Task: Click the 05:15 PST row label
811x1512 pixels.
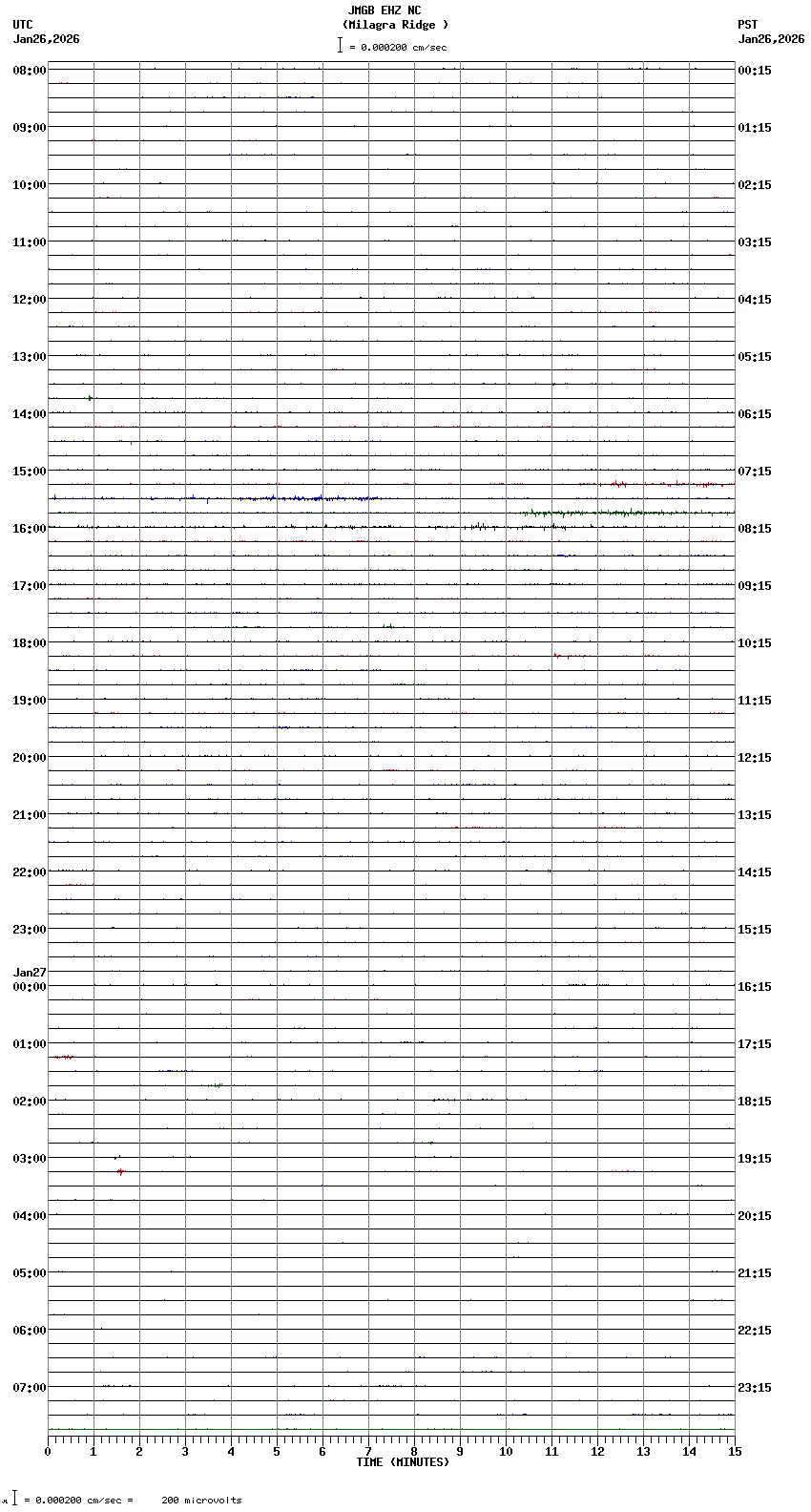Action: (x=755, y=357)
